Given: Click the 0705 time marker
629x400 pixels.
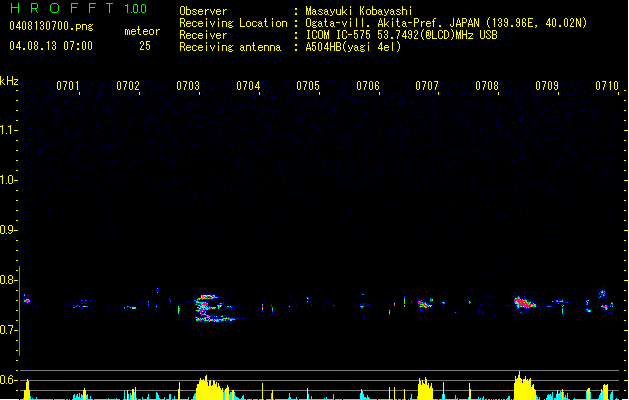Looking at the screenshot, I should (308, 86).
